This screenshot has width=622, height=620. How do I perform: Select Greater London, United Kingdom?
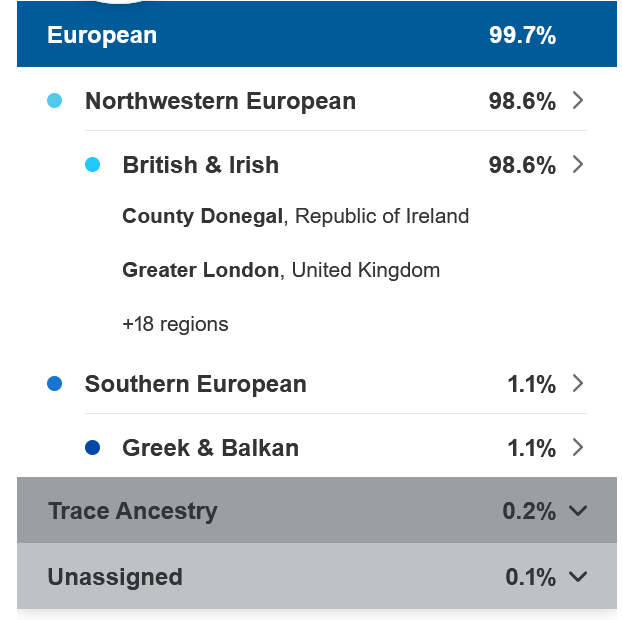coord(280,270)
